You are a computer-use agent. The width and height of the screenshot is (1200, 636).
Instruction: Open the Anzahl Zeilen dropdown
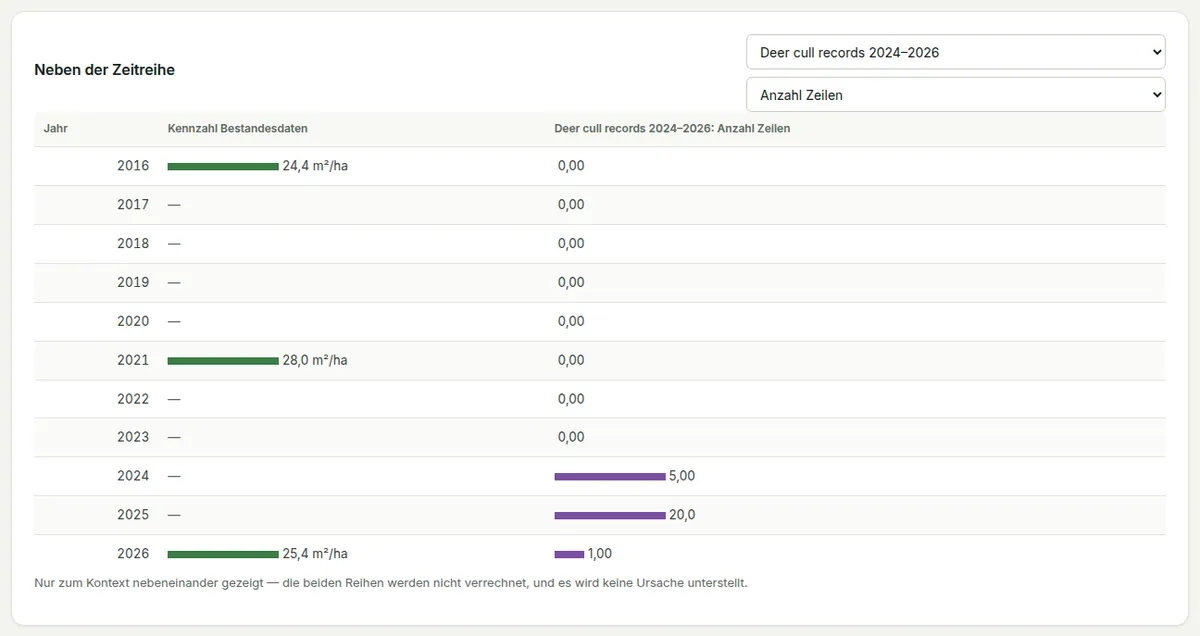click(956, 95)
